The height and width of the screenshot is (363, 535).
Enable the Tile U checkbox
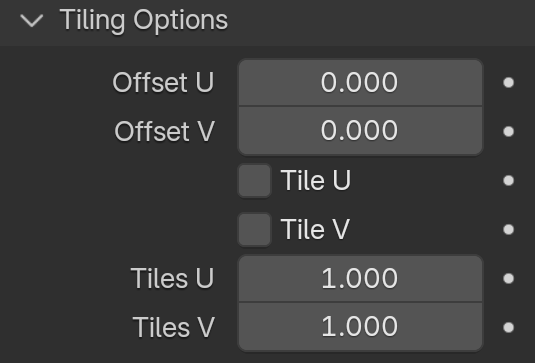[x=255, y=180]
